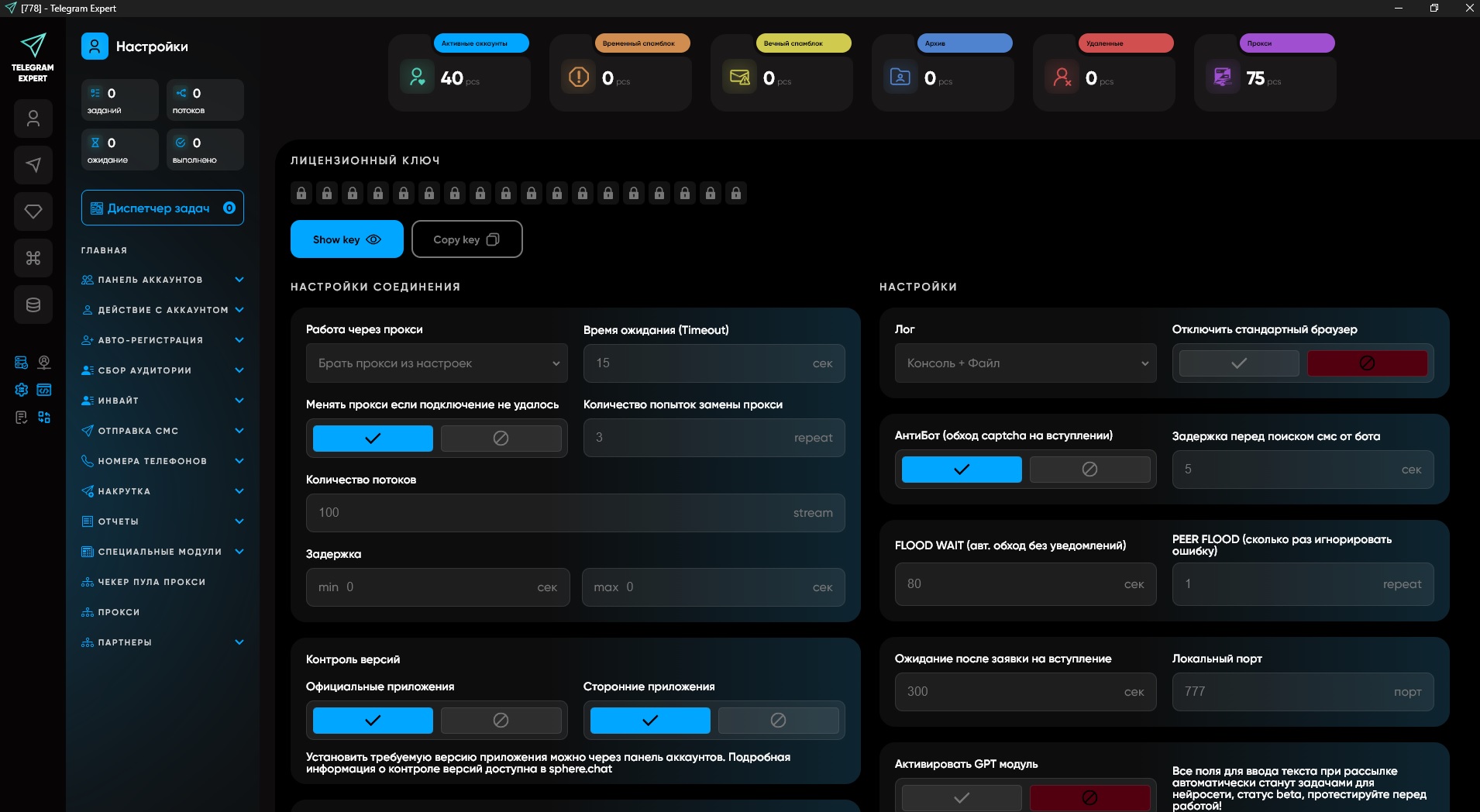Click the active accounts icon showing 40

(x=417, y=77)
